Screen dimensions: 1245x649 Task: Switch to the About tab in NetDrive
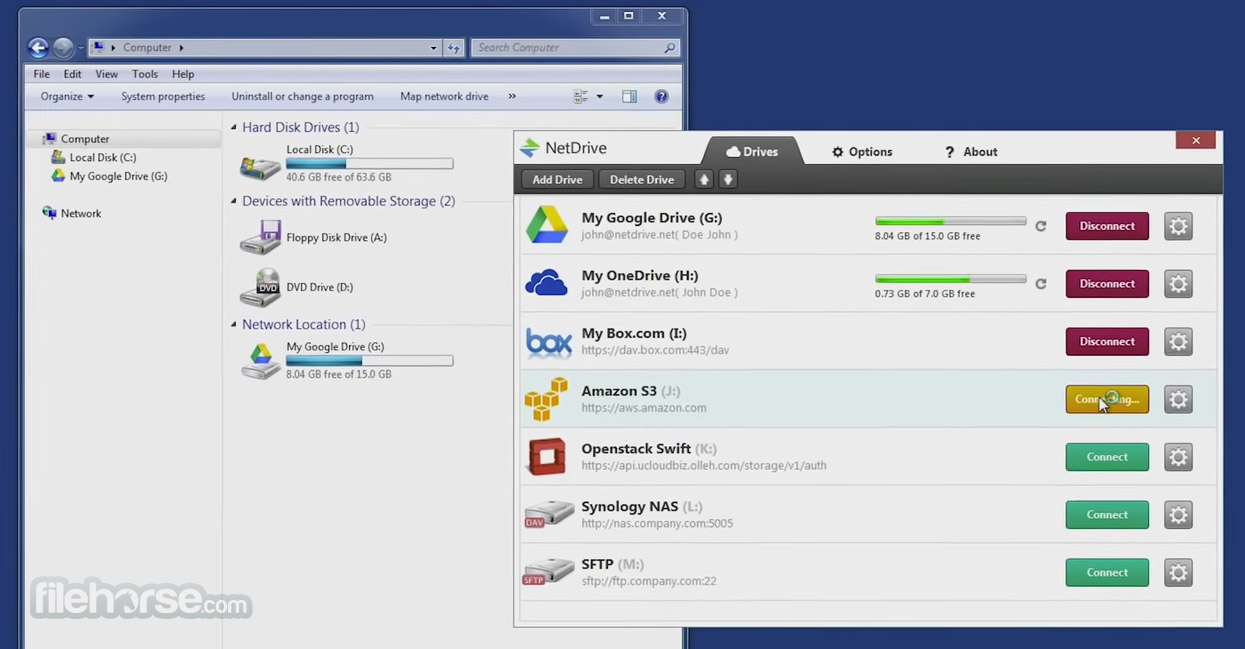[x=970, y=152]
